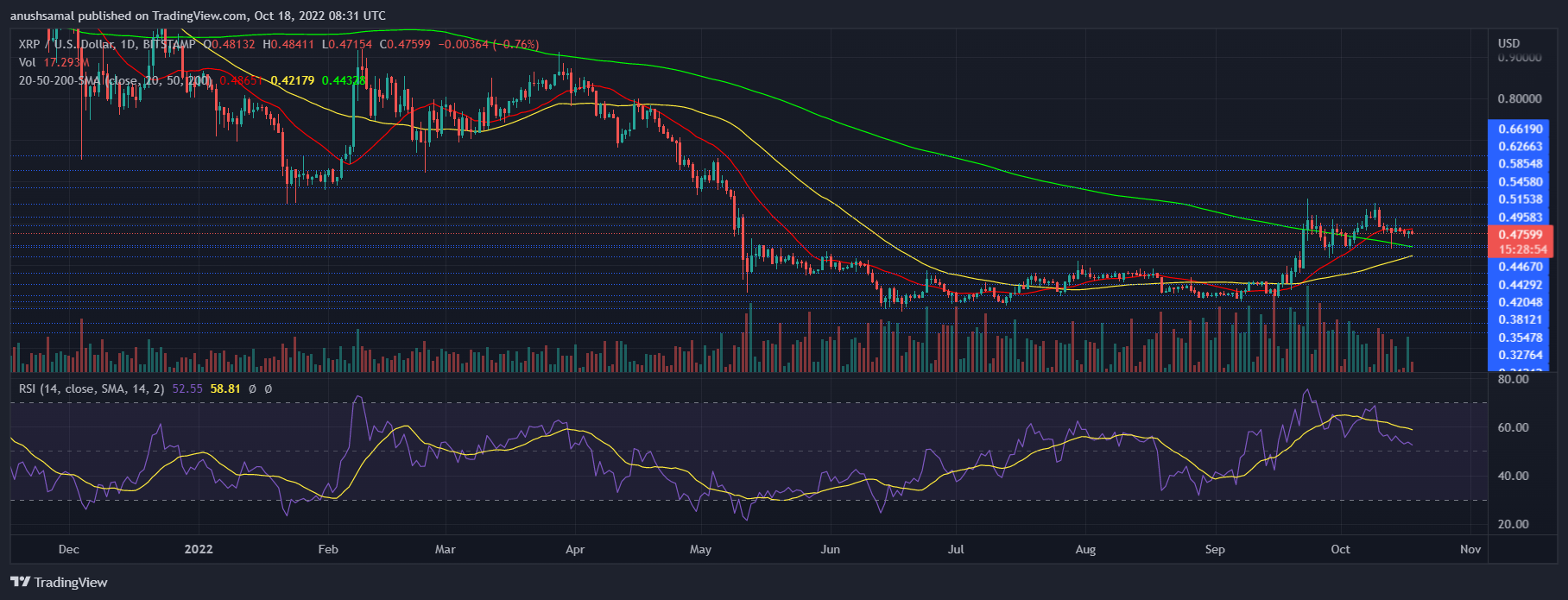The height and width of the screenshot is (600, 1568).
Task: Click the 0.54580 price level label
Action: [1520, 182]
